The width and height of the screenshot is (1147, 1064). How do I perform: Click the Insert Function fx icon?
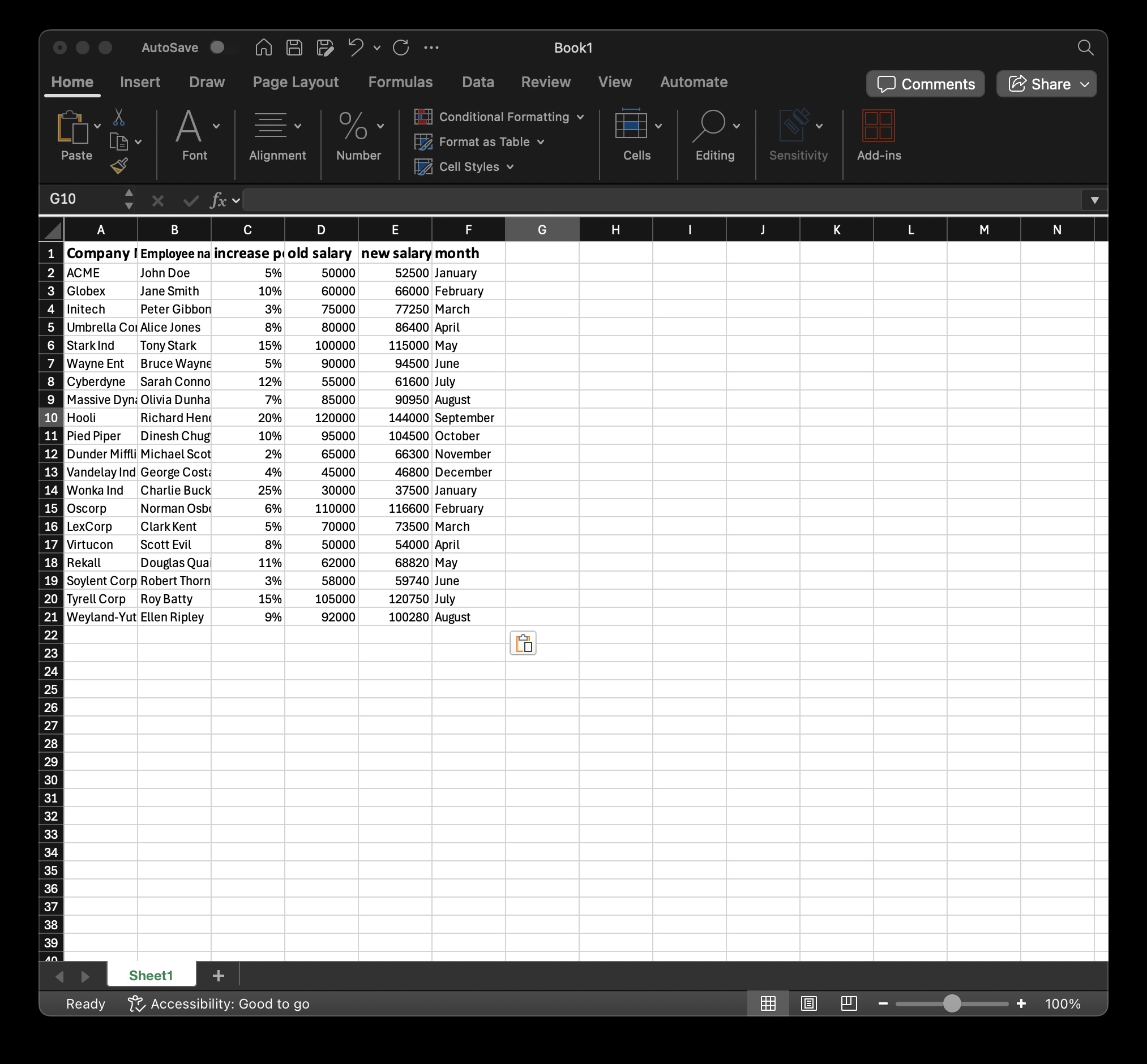[218, 200]
